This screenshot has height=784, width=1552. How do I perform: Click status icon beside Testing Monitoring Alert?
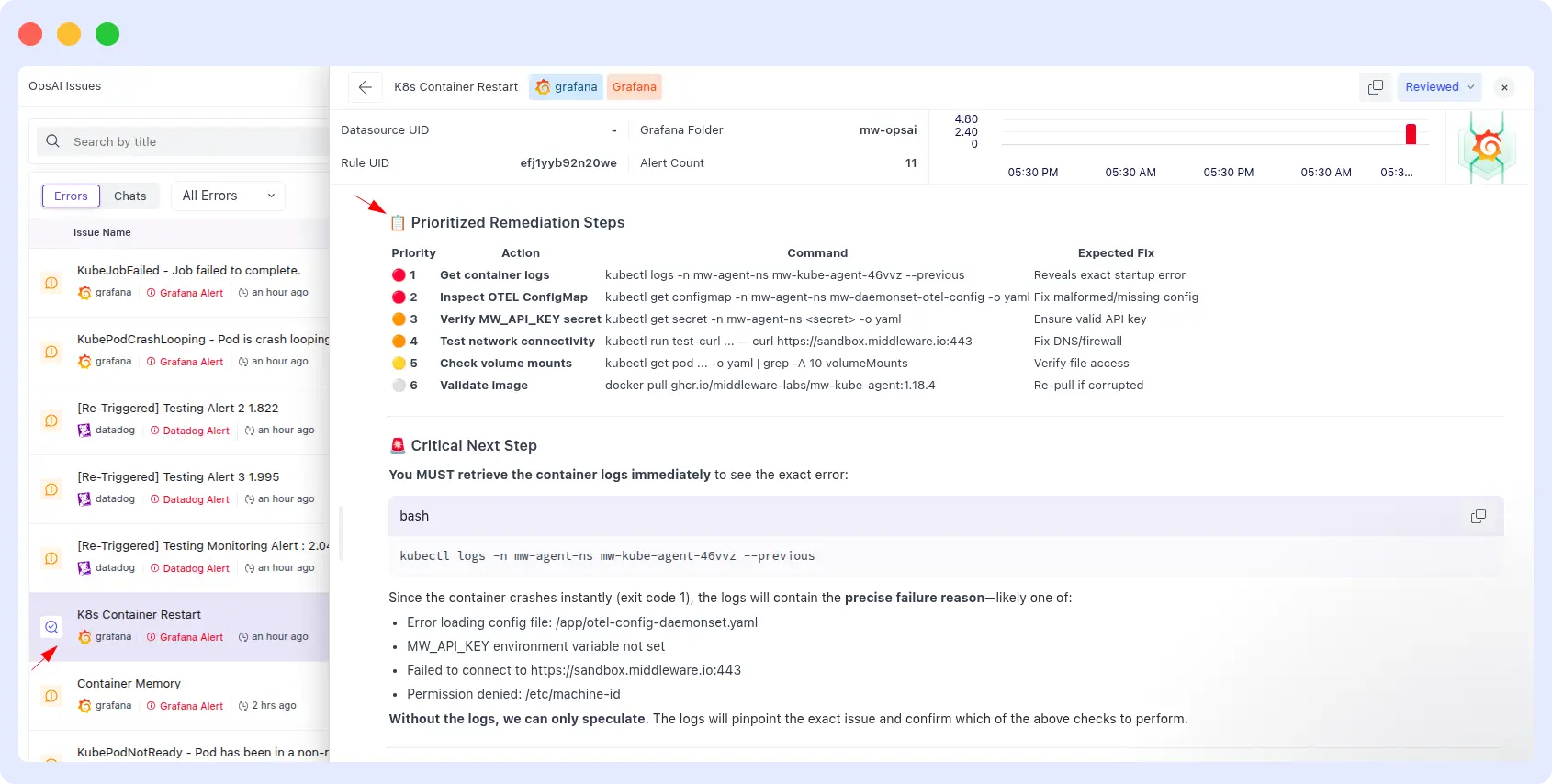pyautogui.click(x=51, y=558)
